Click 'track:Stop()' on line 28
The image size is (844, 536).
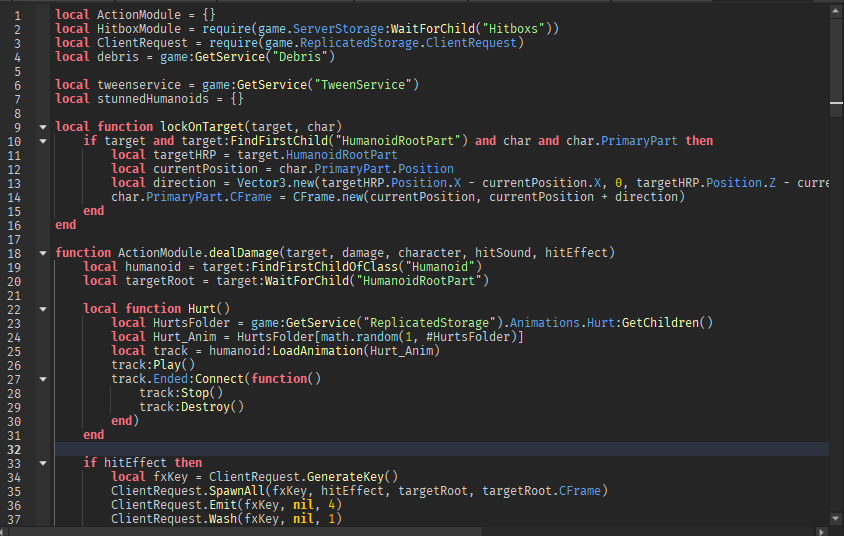(x=181, y=392)
